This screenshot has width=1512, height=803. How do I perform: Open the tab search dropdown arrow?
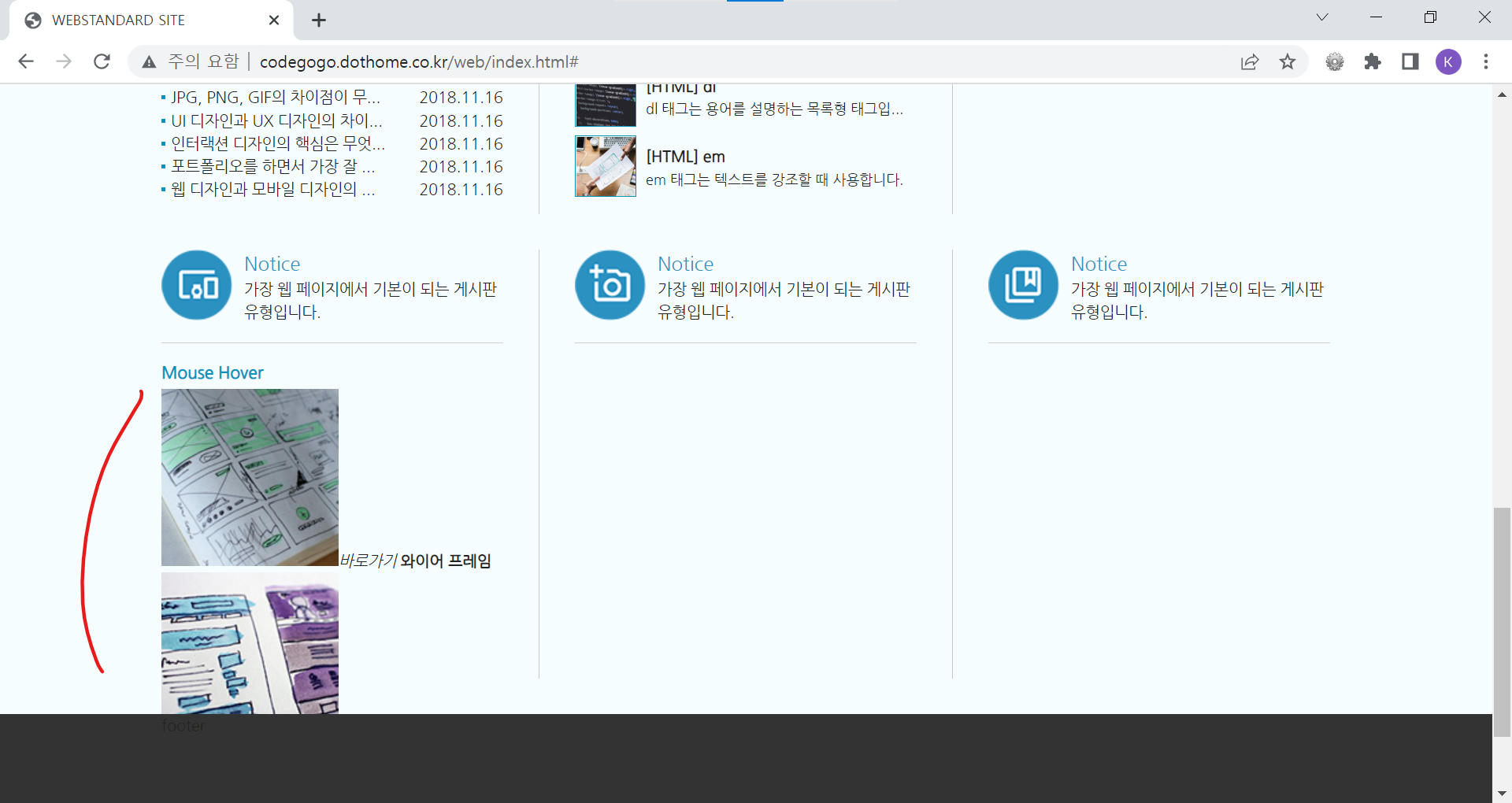pyautogui.click(x=1322, y=17)
